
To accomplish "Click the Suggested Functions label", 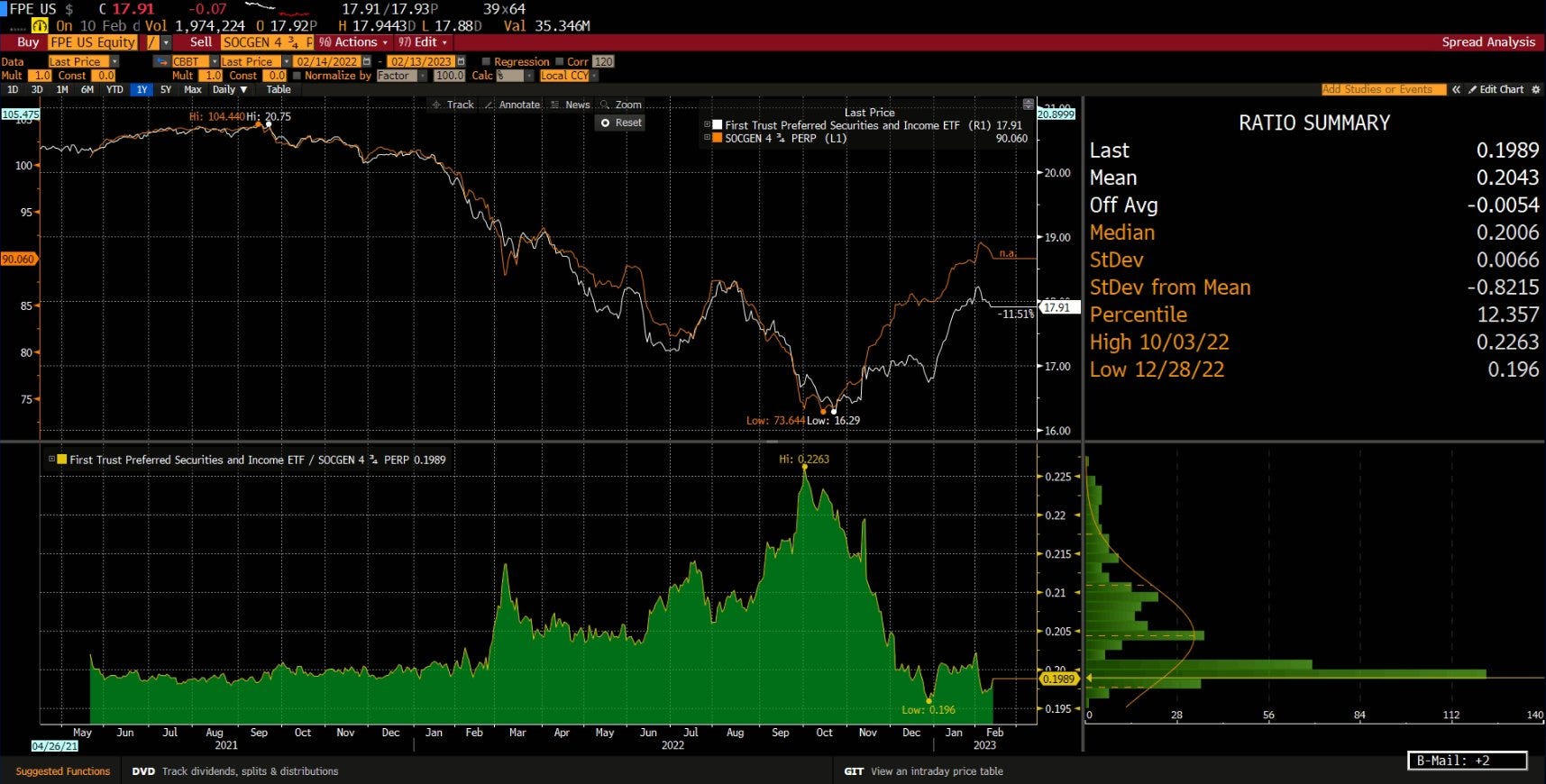I will point(63,771).
